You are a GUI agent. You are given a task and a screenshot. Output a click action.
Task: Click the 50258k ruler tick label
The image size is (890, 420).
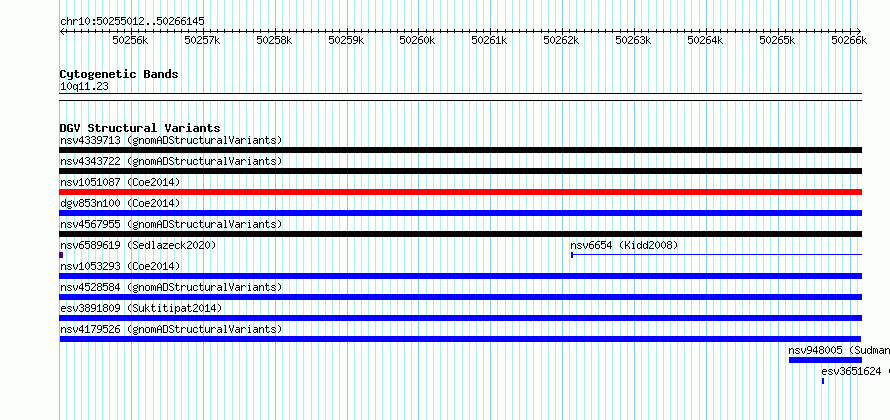click(x=274, y=40)
